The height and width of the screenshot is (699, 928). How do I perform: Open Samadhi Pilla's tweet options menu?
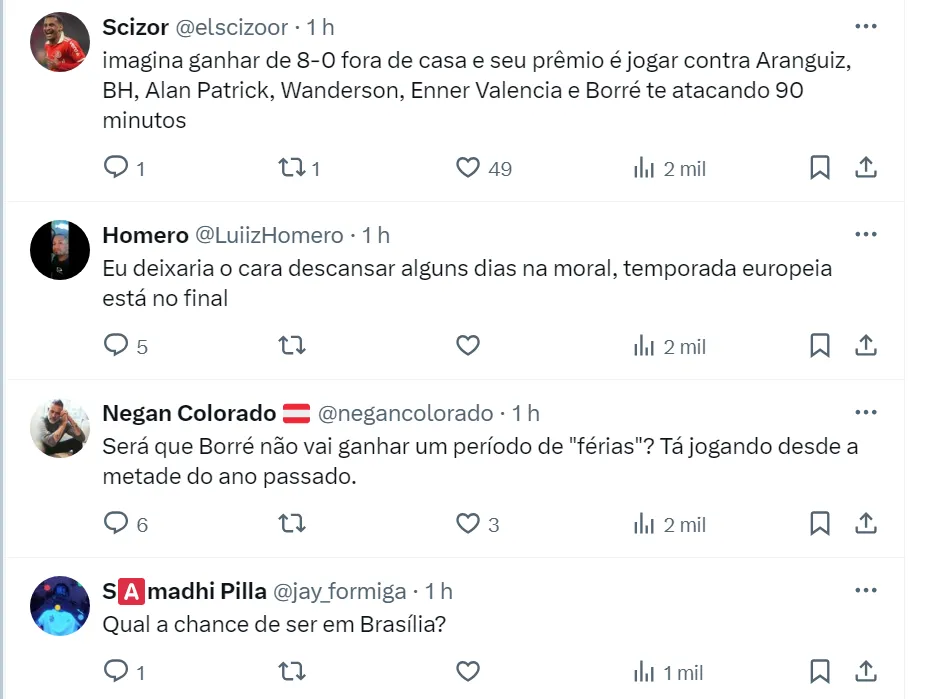[865, 591]
